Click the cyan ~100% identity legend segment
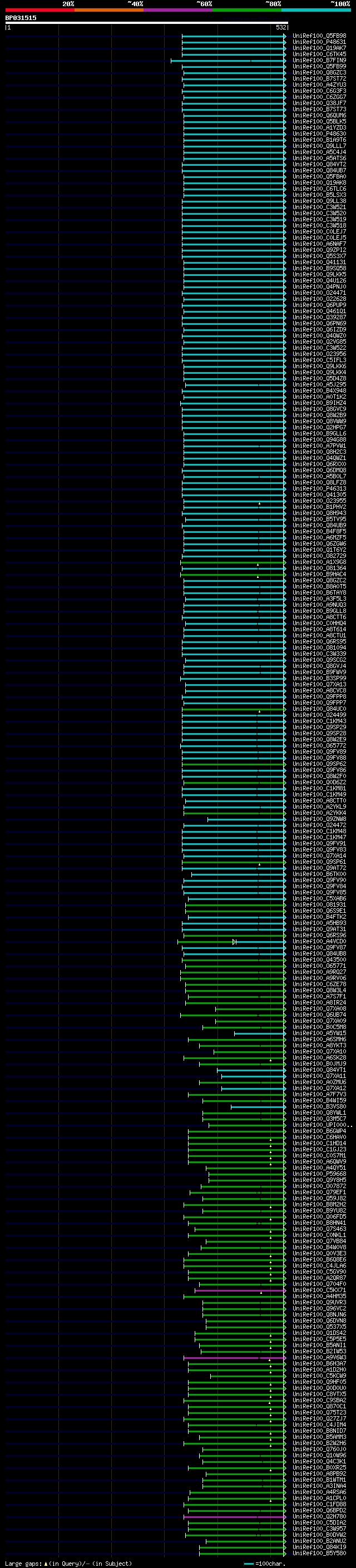The width and height of the screenshot is (356, 1568). point(316,10)
